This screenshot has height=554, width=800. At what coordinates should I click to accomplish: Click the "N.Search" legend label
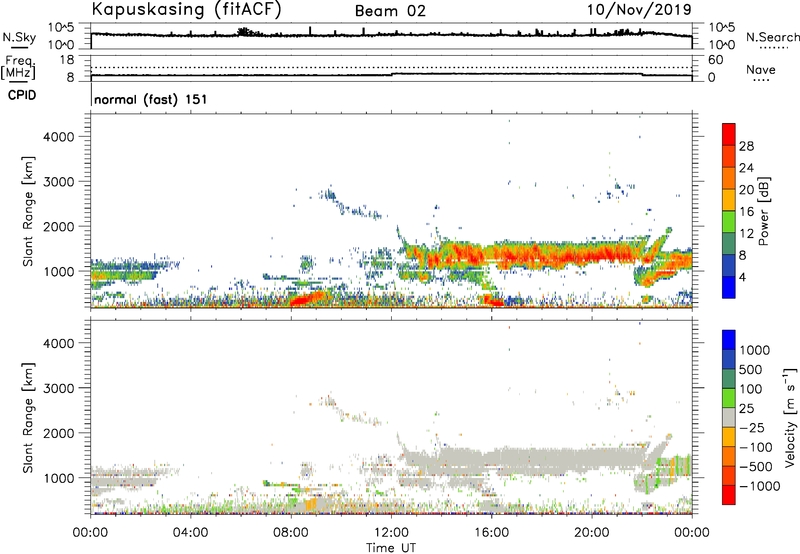tap(772, 37)
